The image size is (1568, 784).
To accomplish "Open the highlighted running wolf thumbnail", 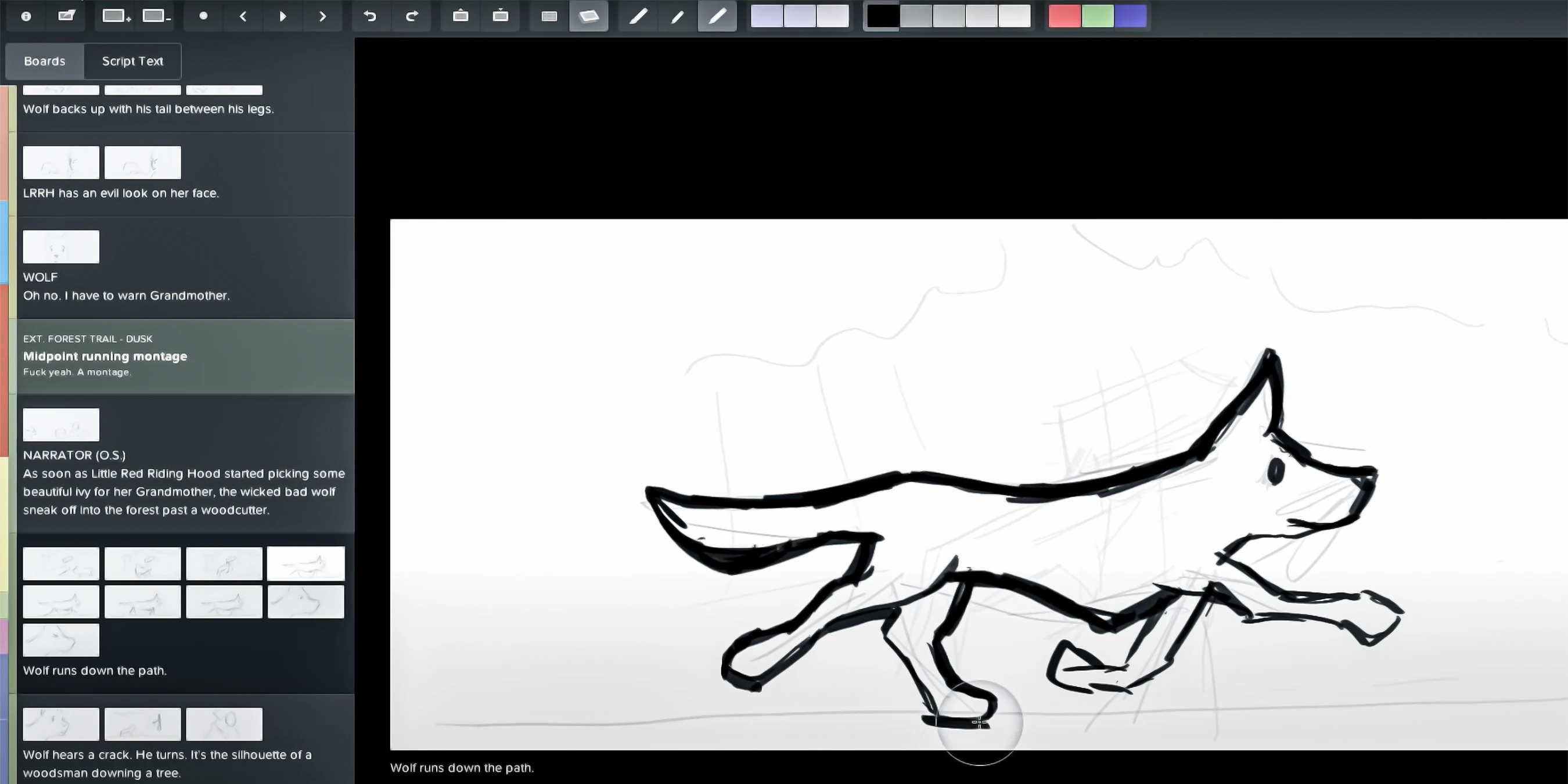I will [305, 563].
